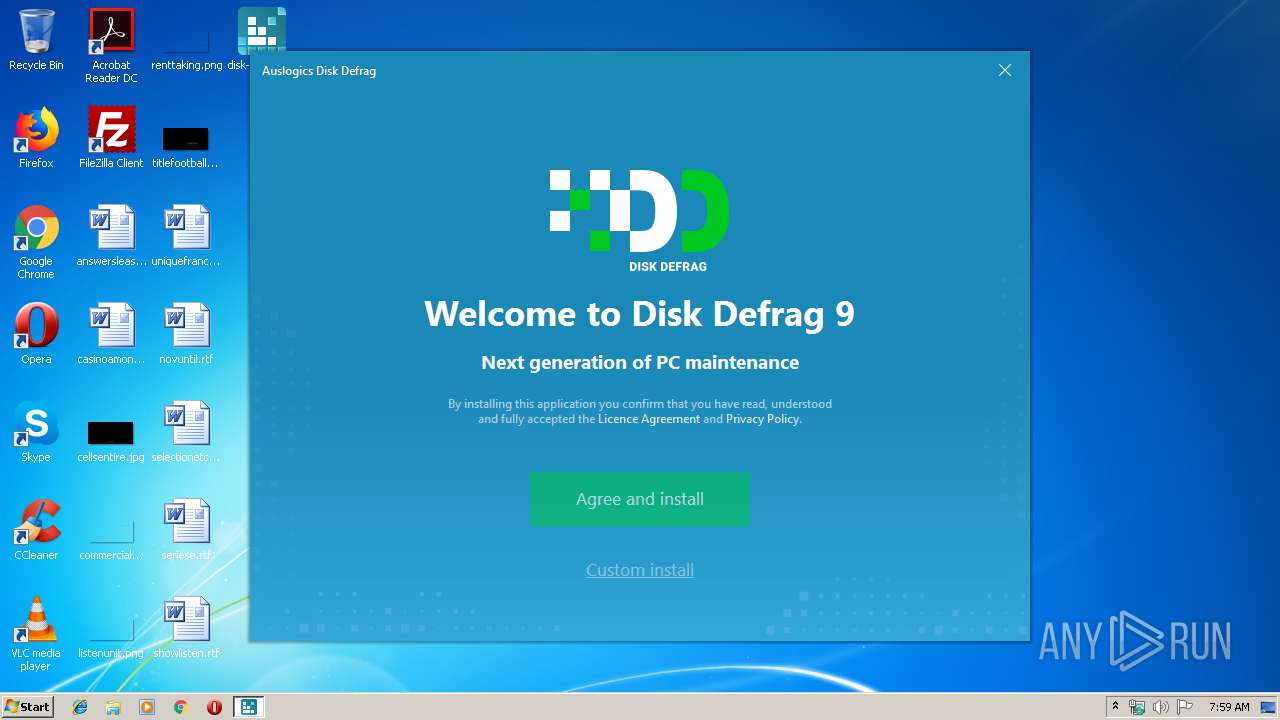1280x720 pixels.
Task: Open Opera from the taskbar
Action: point(214,707)
